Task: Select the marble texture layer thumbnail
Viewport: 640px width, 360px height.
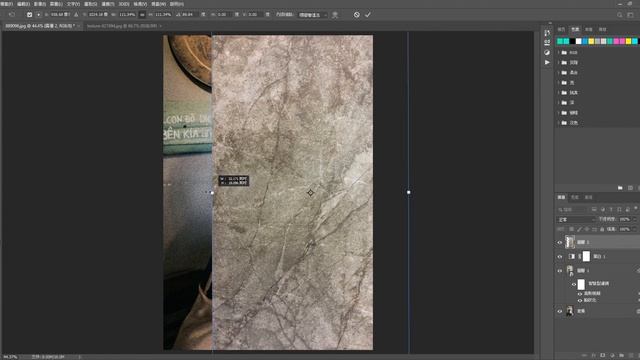Action: coord(570,242)
